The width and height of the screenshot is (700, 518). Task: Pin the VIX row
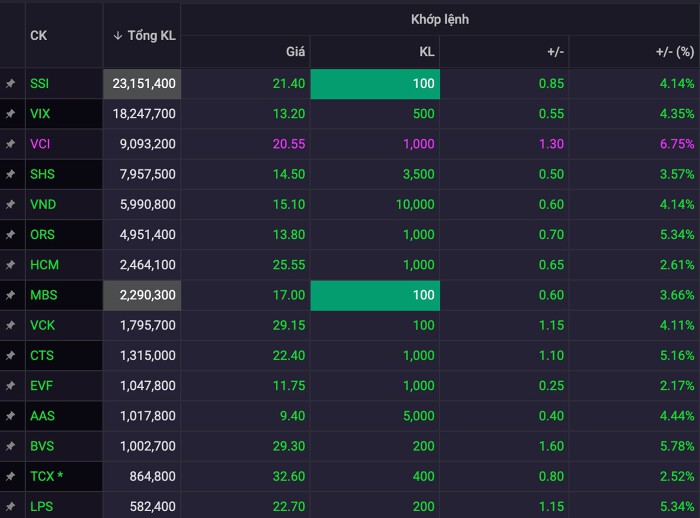click(x=10, y=114)
